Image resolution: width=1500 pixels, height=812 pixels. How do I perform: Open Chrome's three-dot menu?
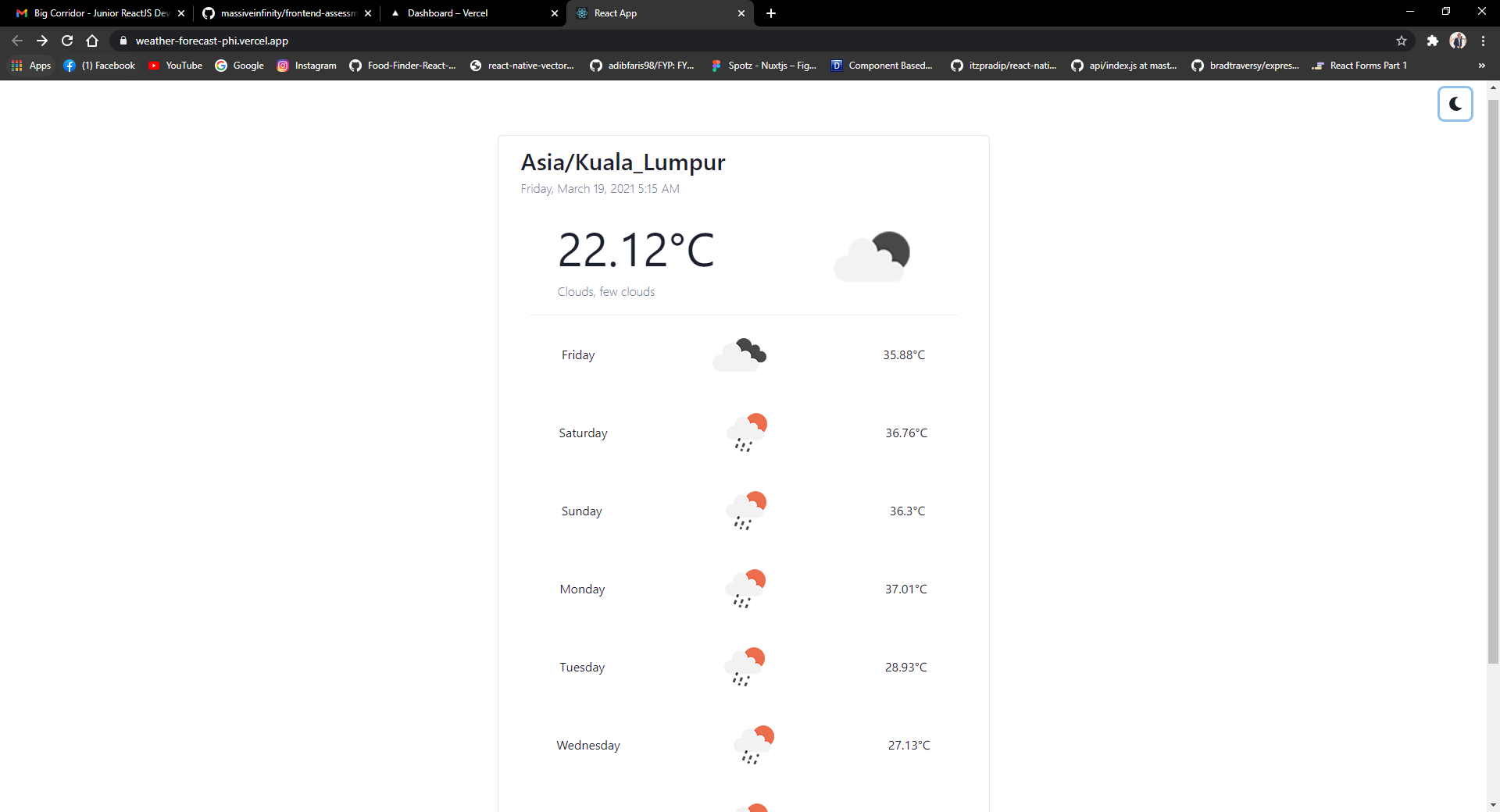[x=1482, y=41]
